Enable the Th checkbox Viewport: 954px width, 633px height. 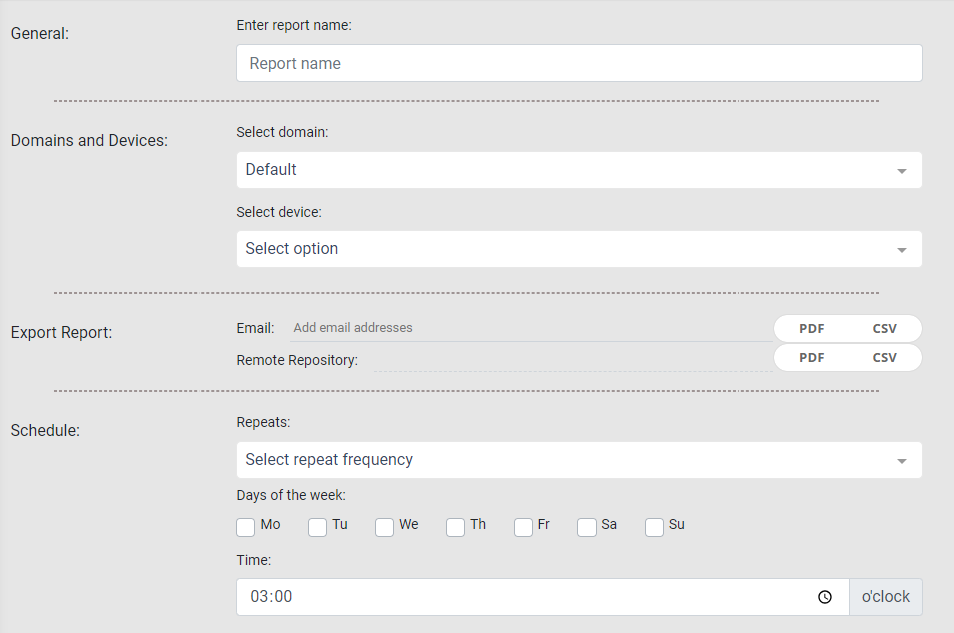[455, 527]
